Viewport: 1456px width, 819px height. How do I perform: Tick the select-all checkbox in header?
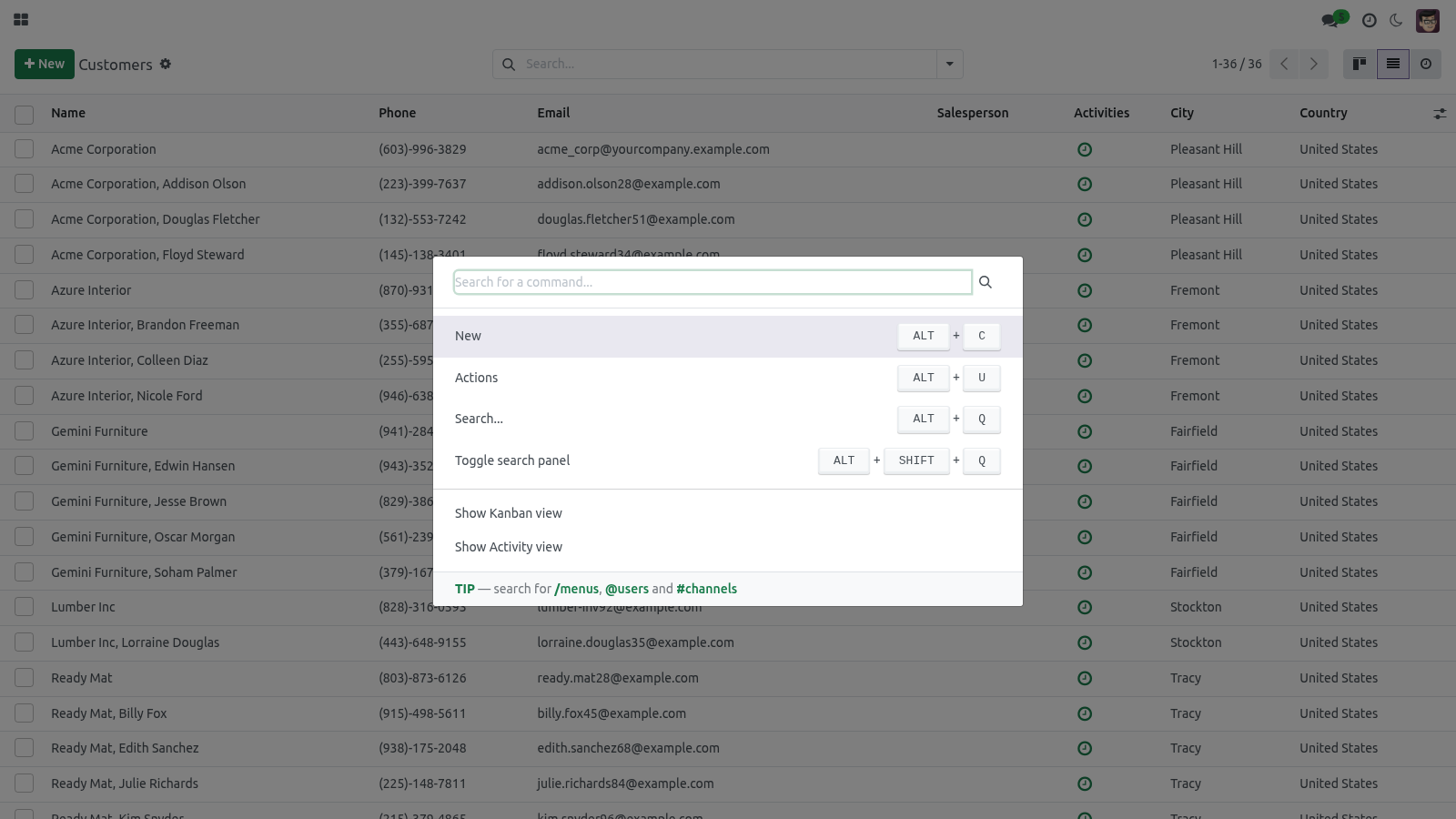(x=25, y=115)
